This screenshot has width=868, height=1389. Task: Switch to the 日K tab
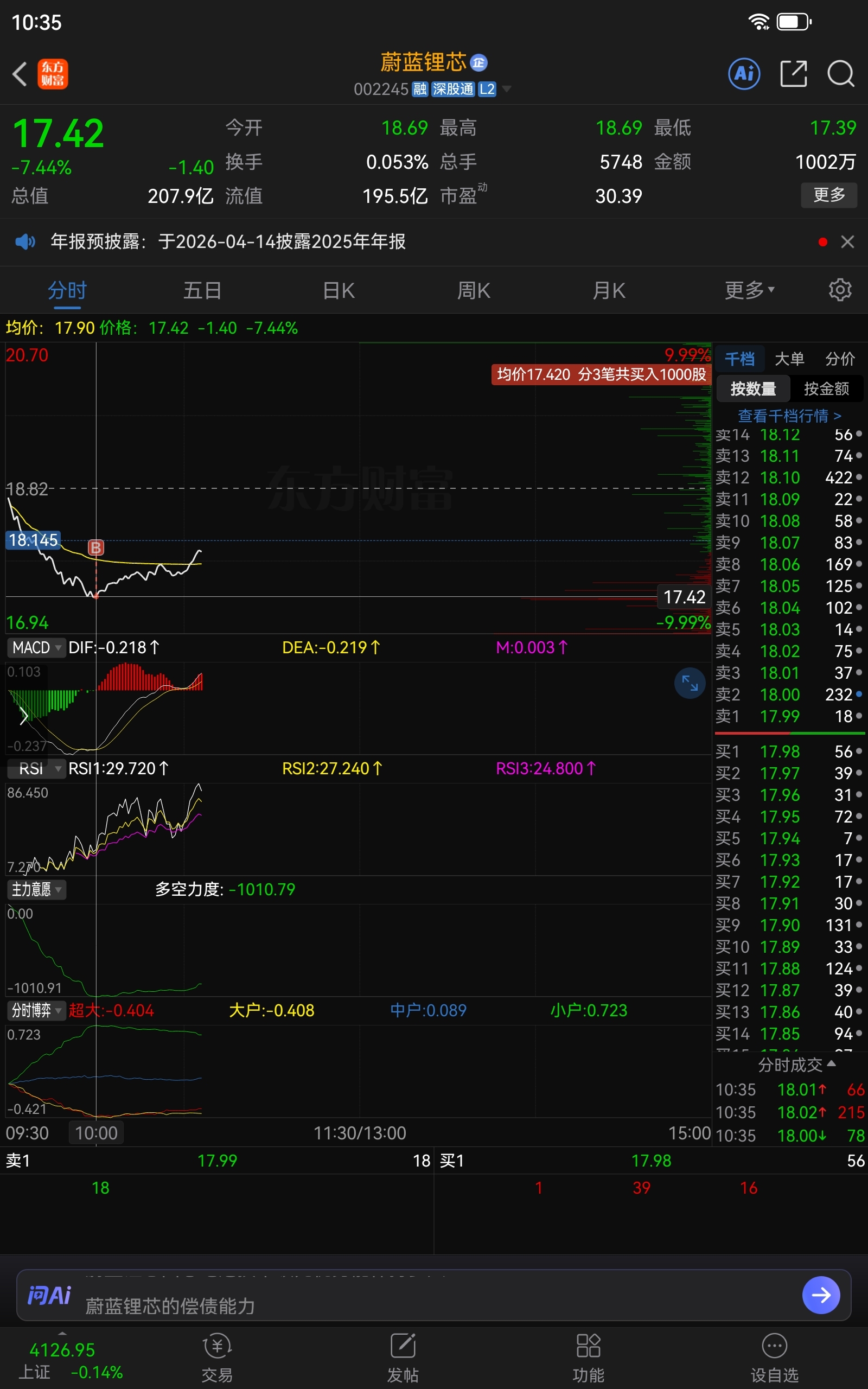[339, 290]
